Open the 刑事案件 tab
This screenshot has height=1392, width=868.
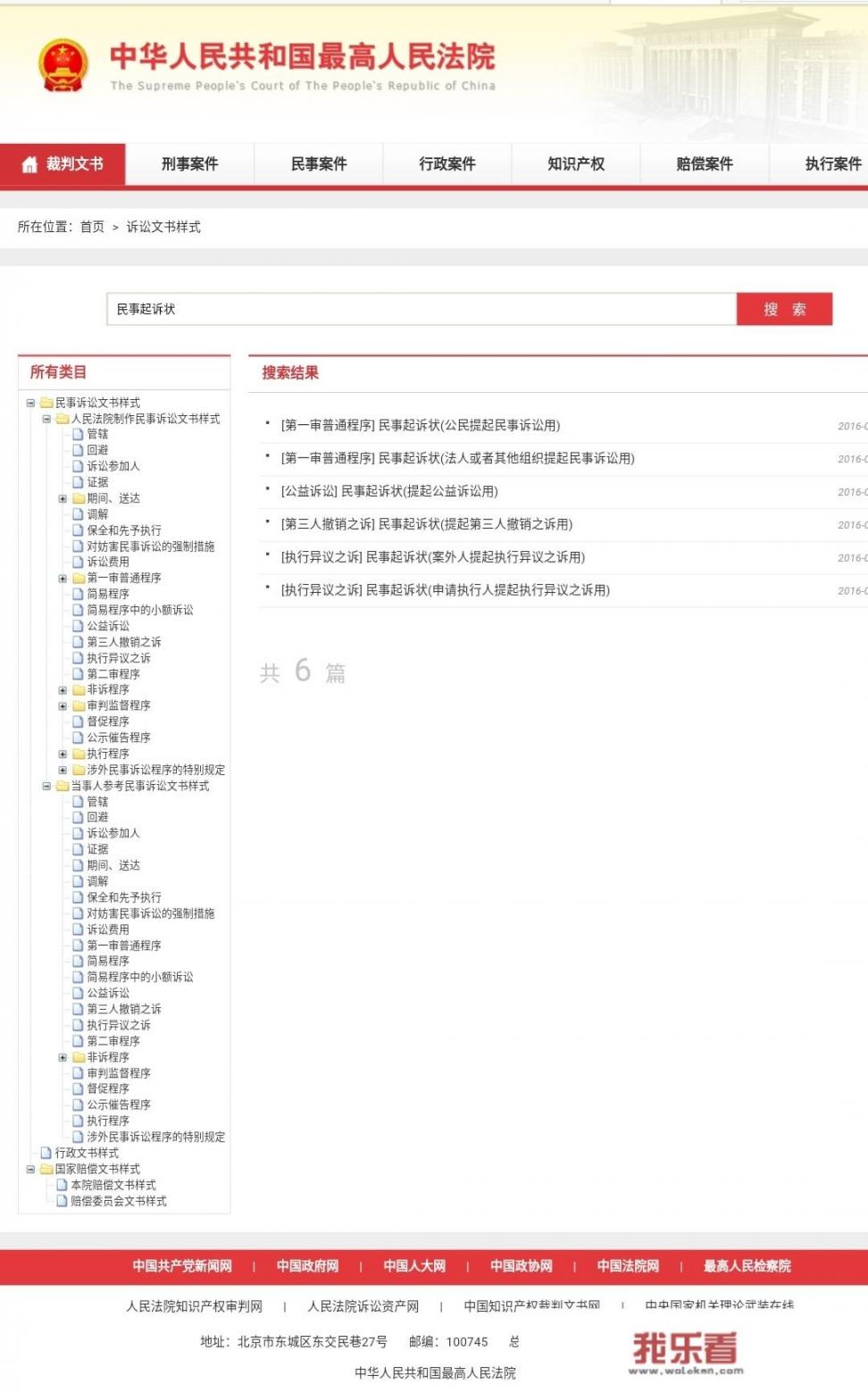pyautogui.click(x=189, y=164)
